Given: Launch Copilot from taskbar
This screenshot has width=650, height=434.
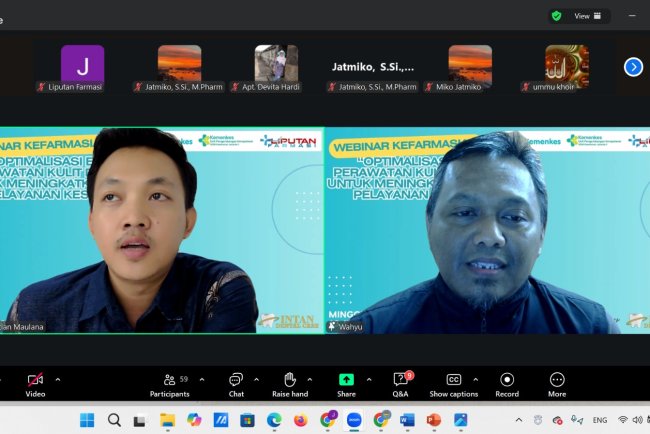Looking at the screenshot, I should click(194, 420).
